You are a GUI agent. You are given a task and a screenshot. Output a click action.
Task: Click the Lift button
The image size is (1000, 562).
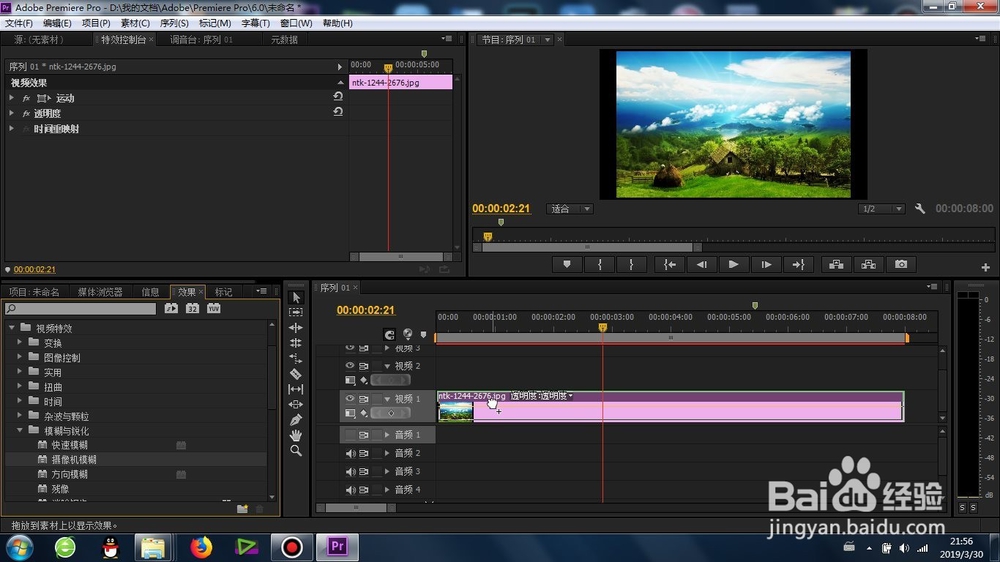click(836, 265)
